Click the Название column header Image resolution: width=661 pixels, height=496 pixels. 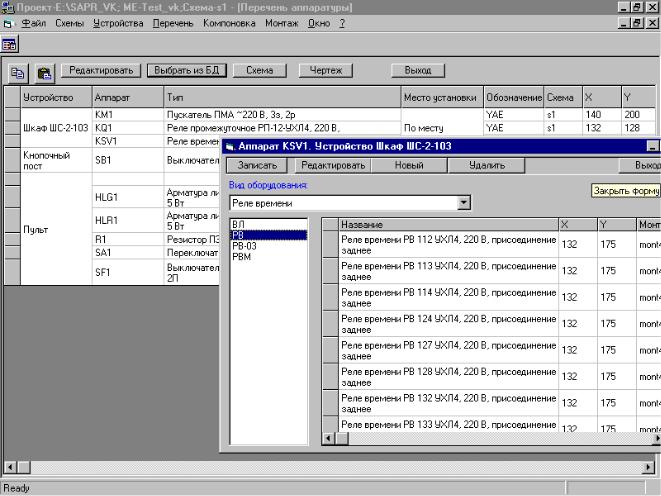[x=447, y=225]
